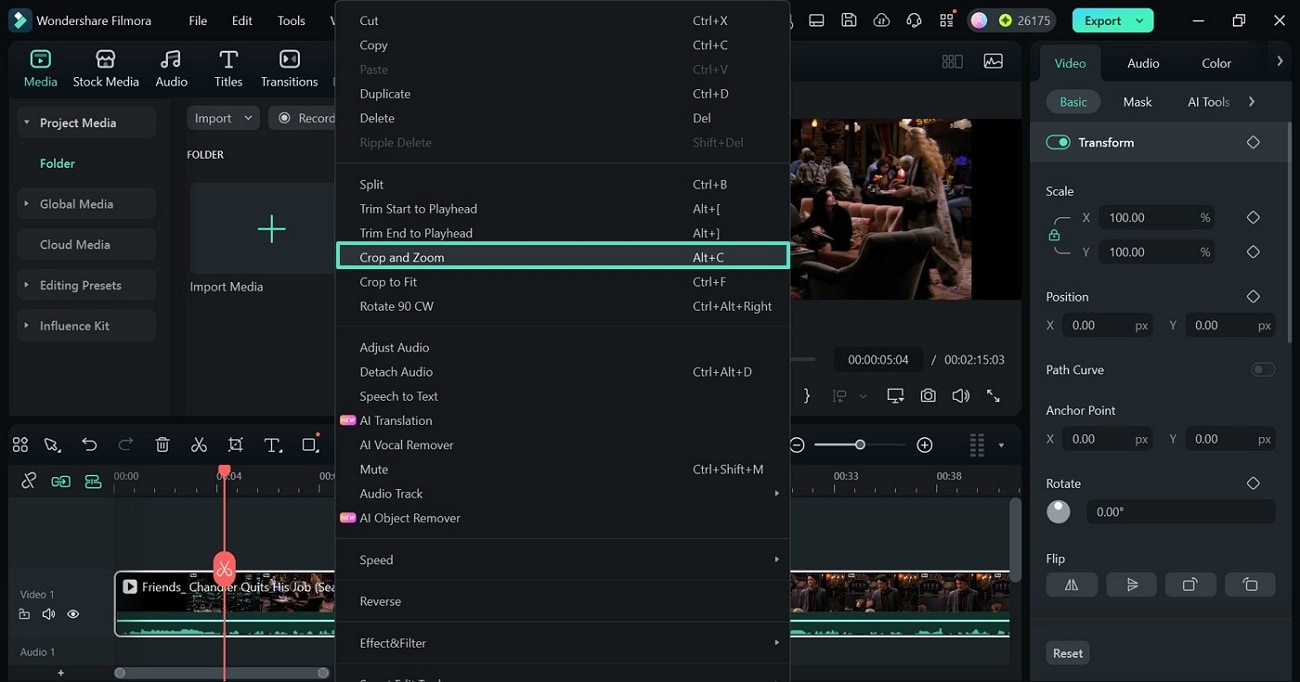
Task: Click the keyframe diamond next to Transform
Action: 1253,142
